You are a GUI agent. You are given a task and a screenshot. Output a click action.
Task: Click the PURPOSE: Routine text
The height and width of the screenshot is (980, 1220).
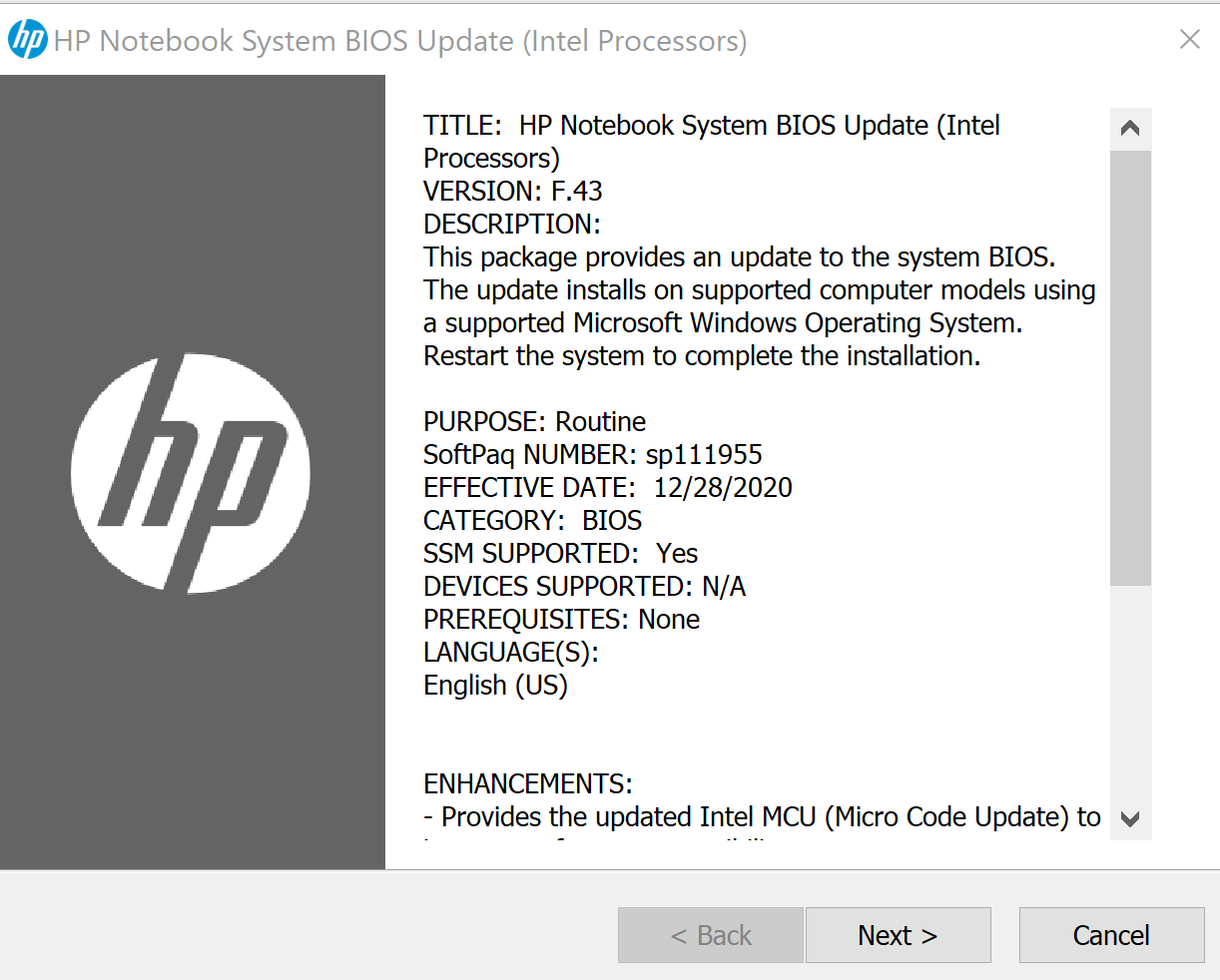point(534,421)
